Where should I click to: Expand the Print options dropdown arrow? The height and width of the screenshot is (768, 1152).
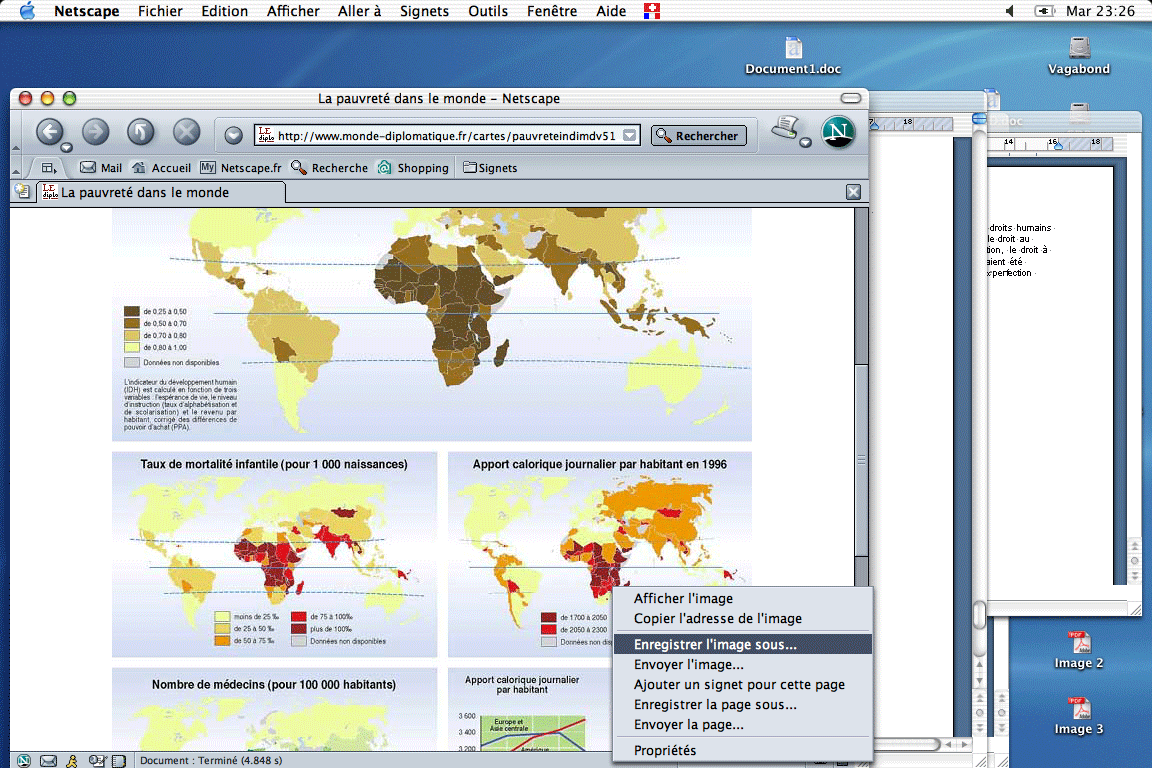[805, 143]
